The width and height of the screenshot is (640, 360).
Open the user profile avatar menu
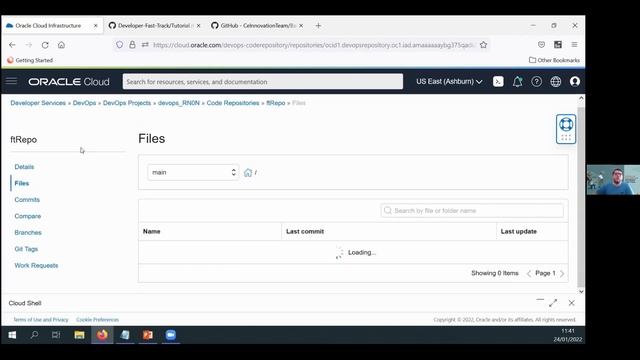coord(575,82)
